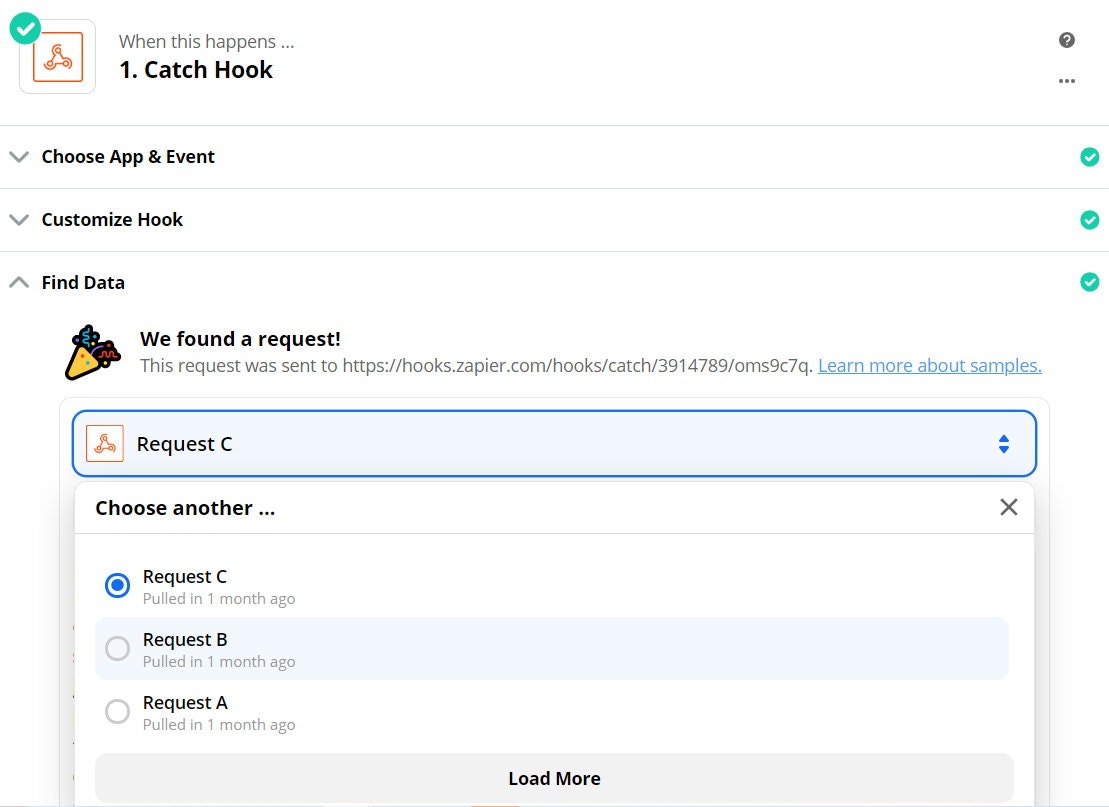Expand the Customize Hook section
1109x807 pixels.
[19, 220]
